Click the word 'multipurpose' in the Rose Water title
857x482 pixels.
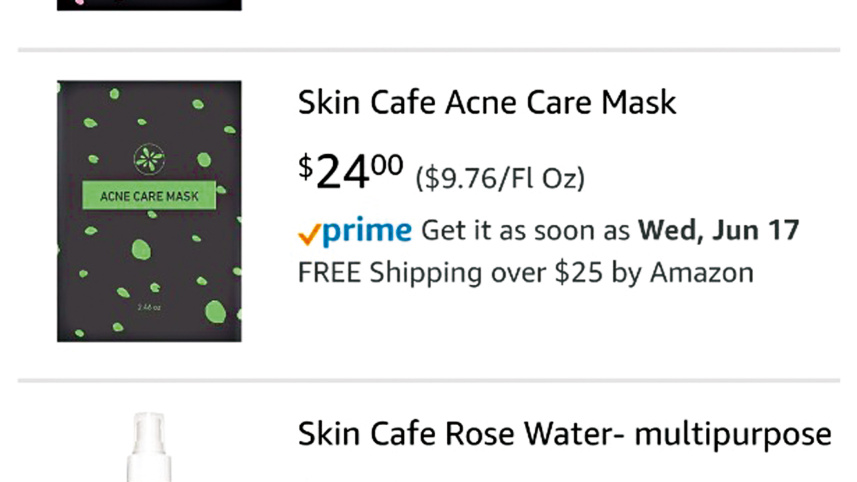tap(733, 434)
